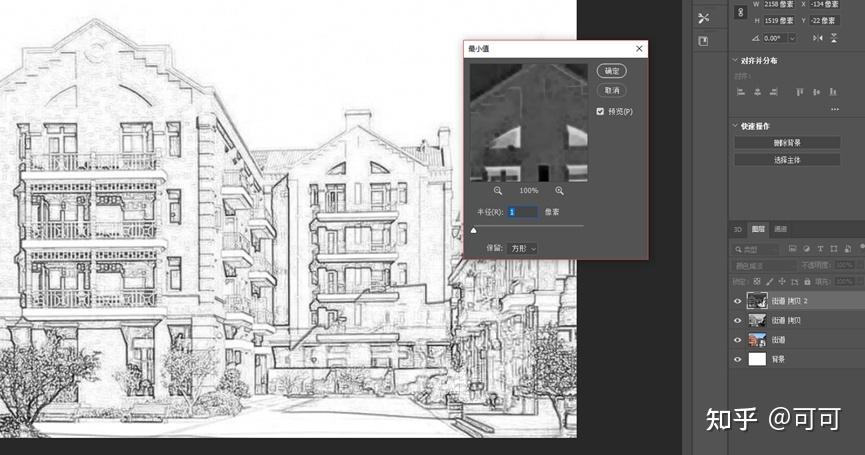The width and height of the screenshot is (865, 455).
Task: Align bottom edges in the Align section
Action: coord(832,92)
